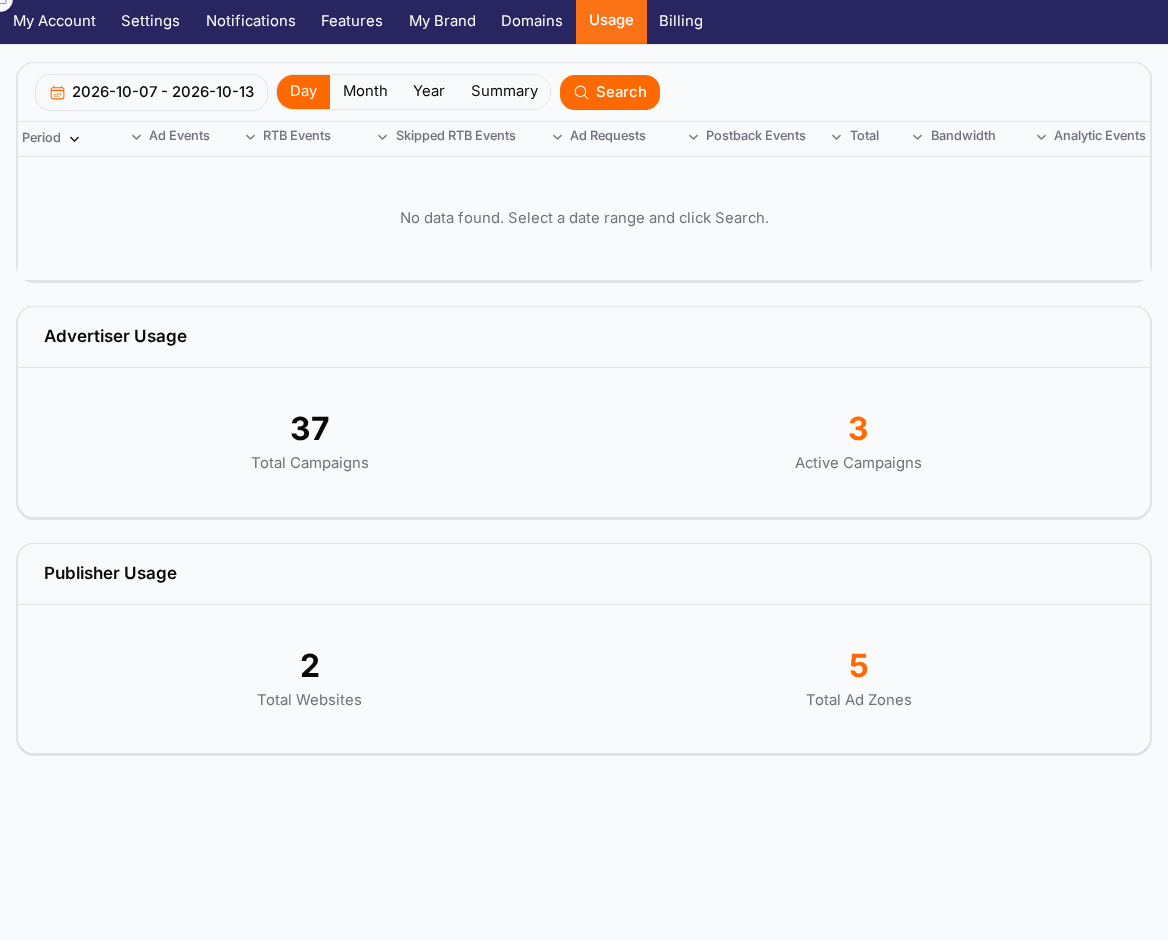This screenshot has width=1168, height=940.
Task: Switch the period view to Year
Action: (428, 92)
